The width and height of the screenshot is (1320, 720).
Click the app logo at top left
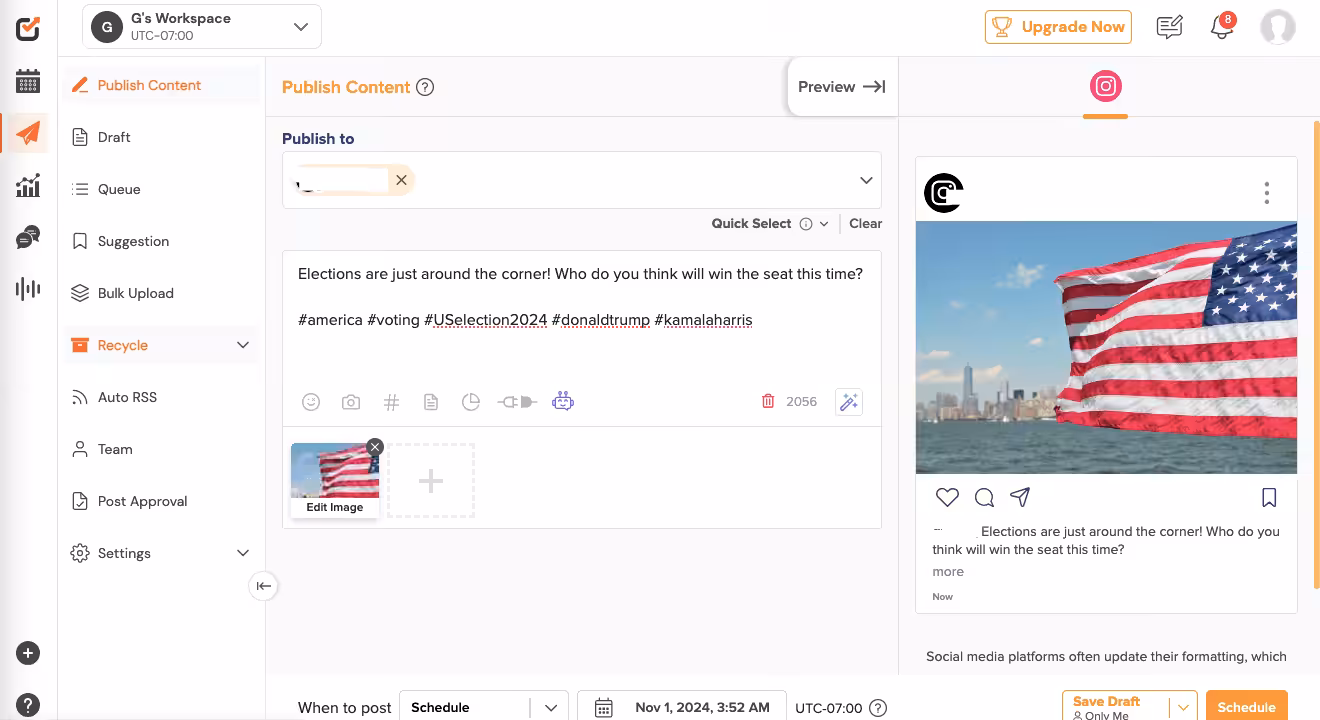tap(28, 28)
